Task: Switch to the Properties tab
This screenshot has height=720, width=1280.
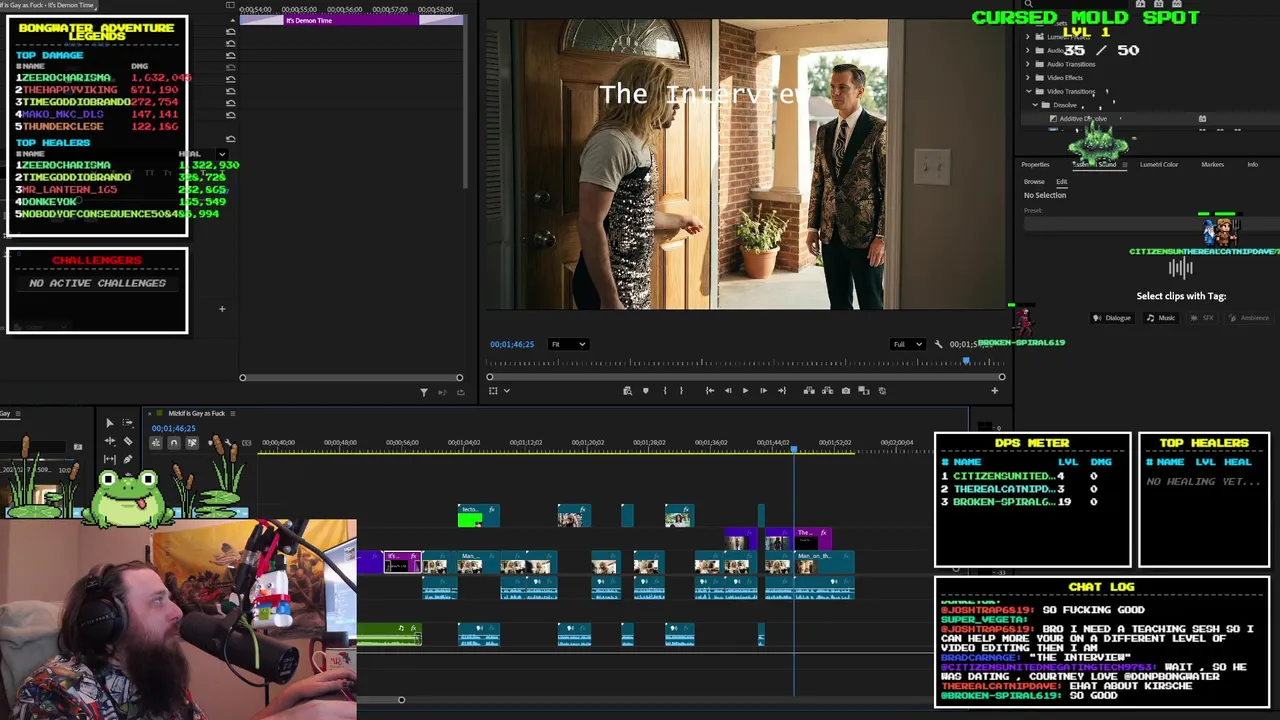Action: click(1035, 164)
